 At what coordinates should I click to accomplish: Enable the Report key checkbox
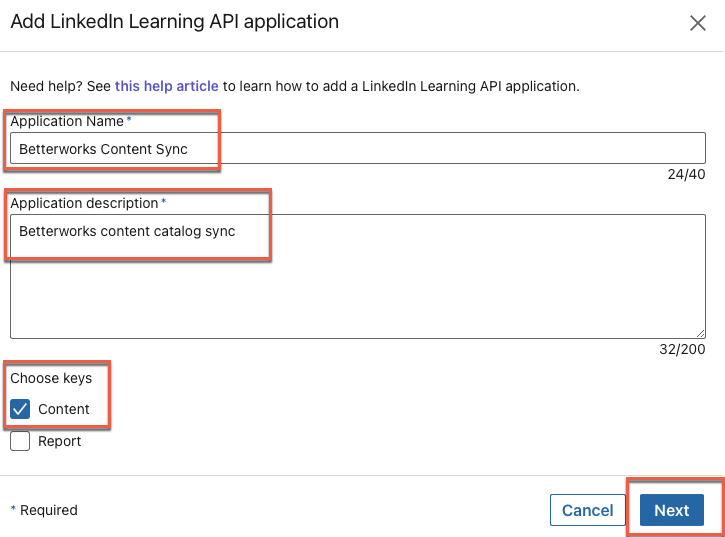click(x=20, y=441)
